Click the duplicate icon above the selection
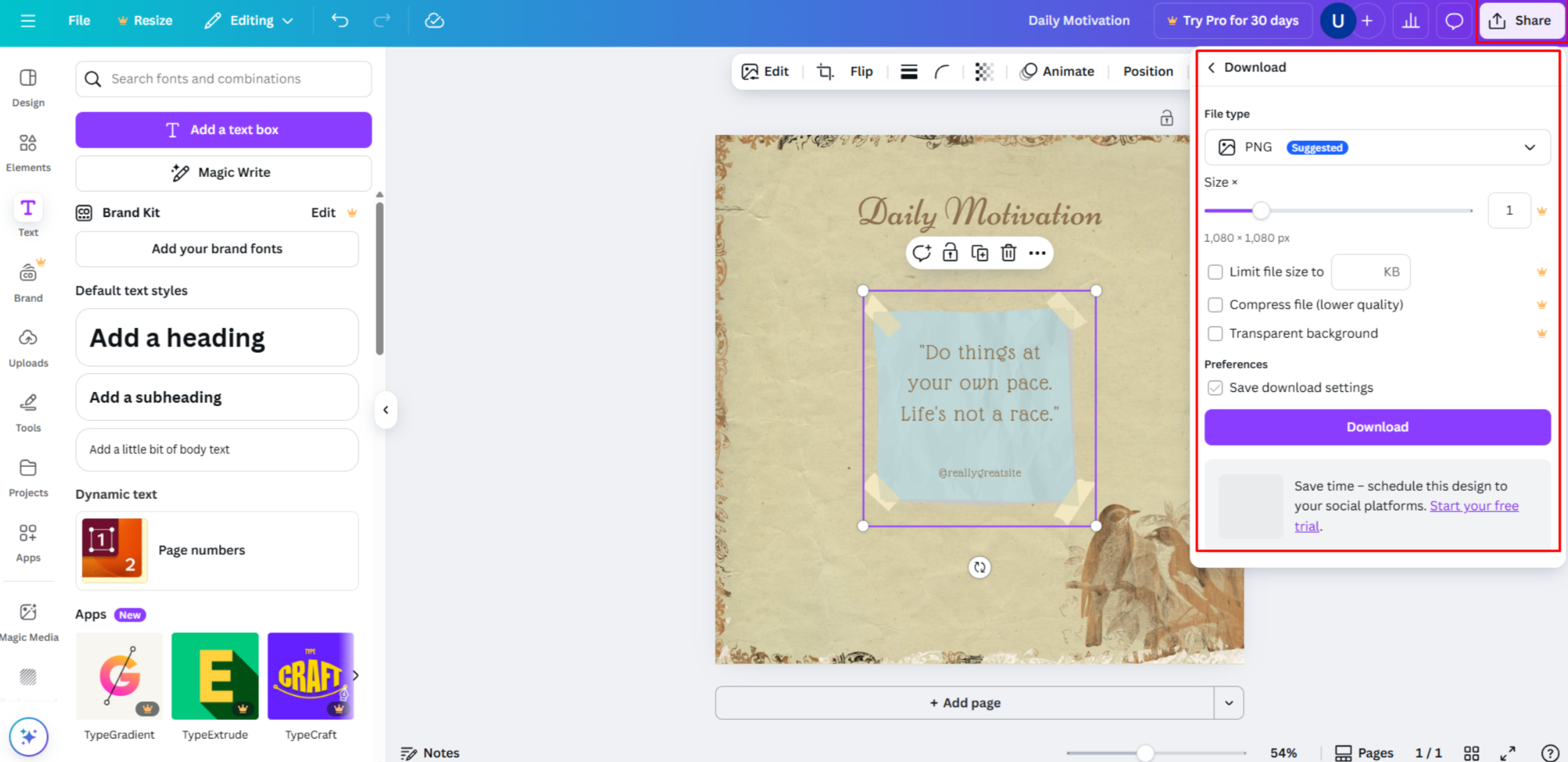The image size is (1568, 762). tap(979, 253)
